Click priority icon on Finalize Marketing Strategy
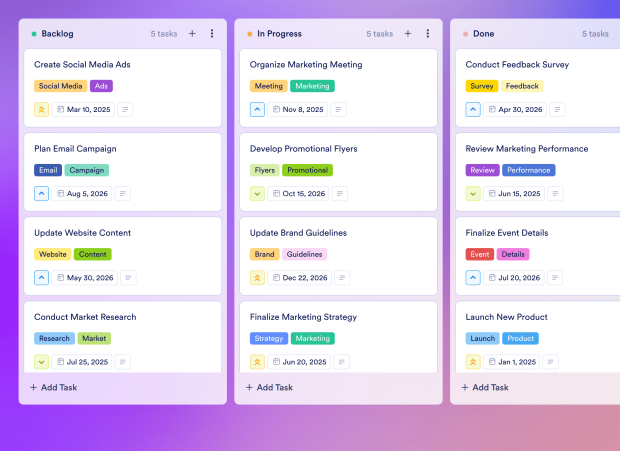Screen dimensions: 620x451 coord(257,362)
